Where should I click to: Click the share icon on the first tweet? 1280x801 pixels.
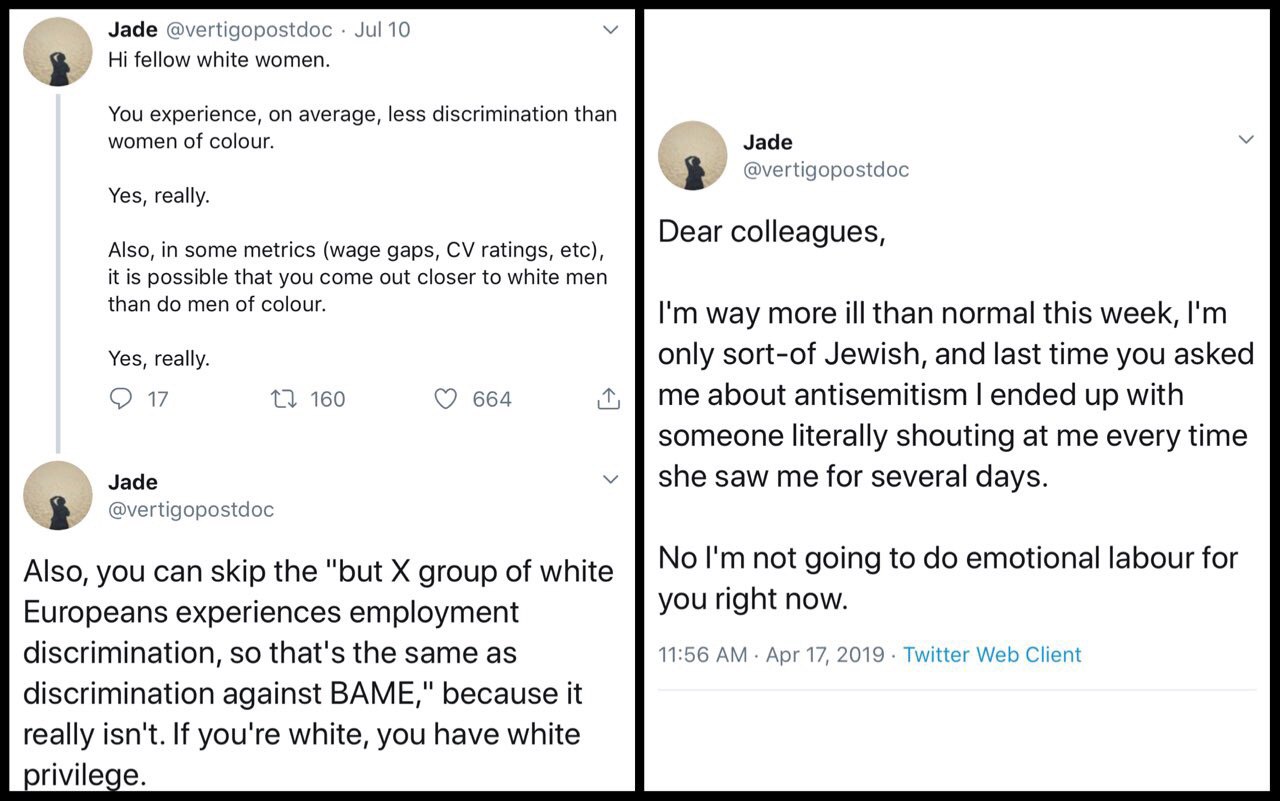coord(608,400)
